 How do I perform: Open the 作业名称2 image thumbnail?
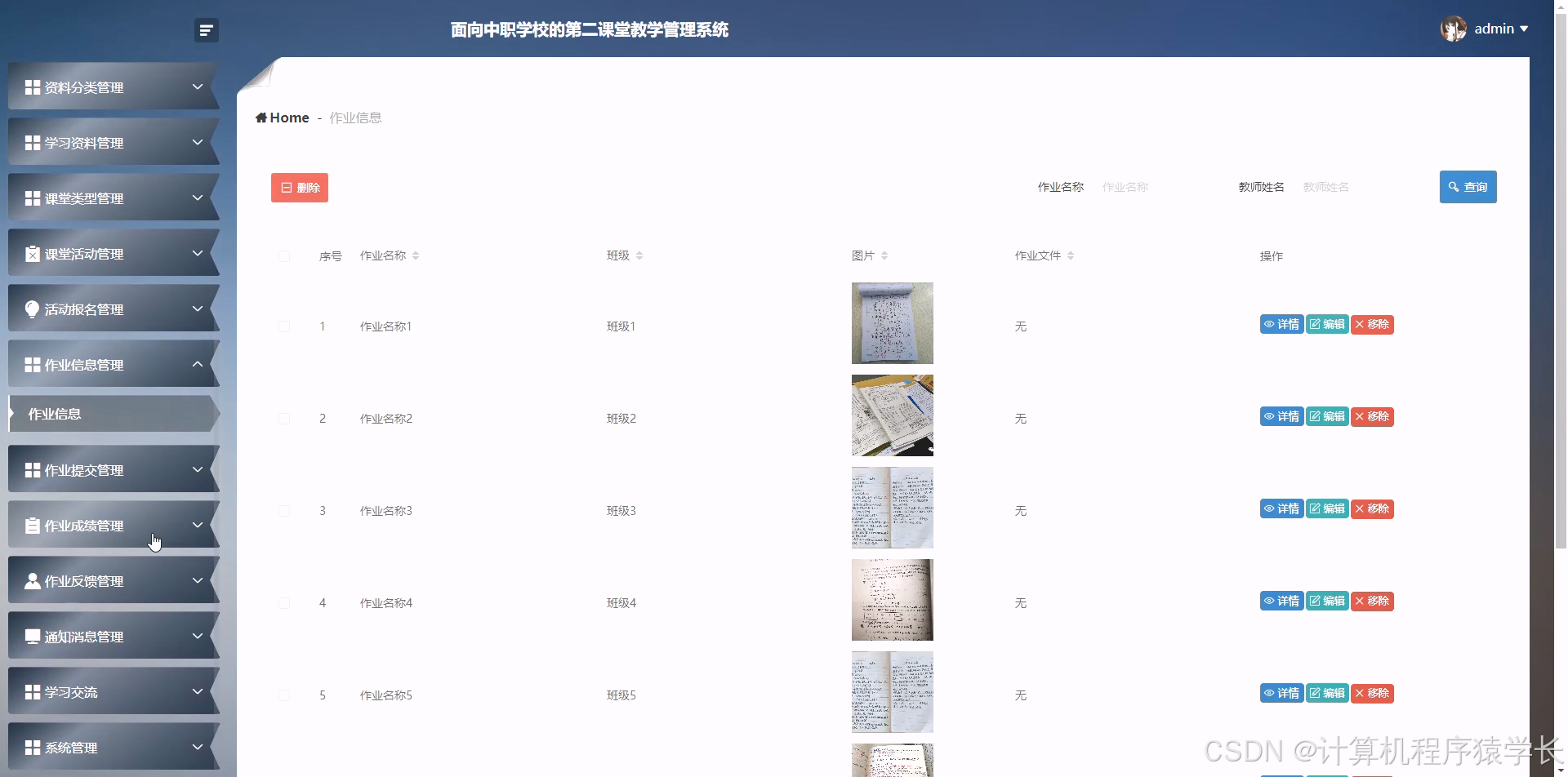893,415
